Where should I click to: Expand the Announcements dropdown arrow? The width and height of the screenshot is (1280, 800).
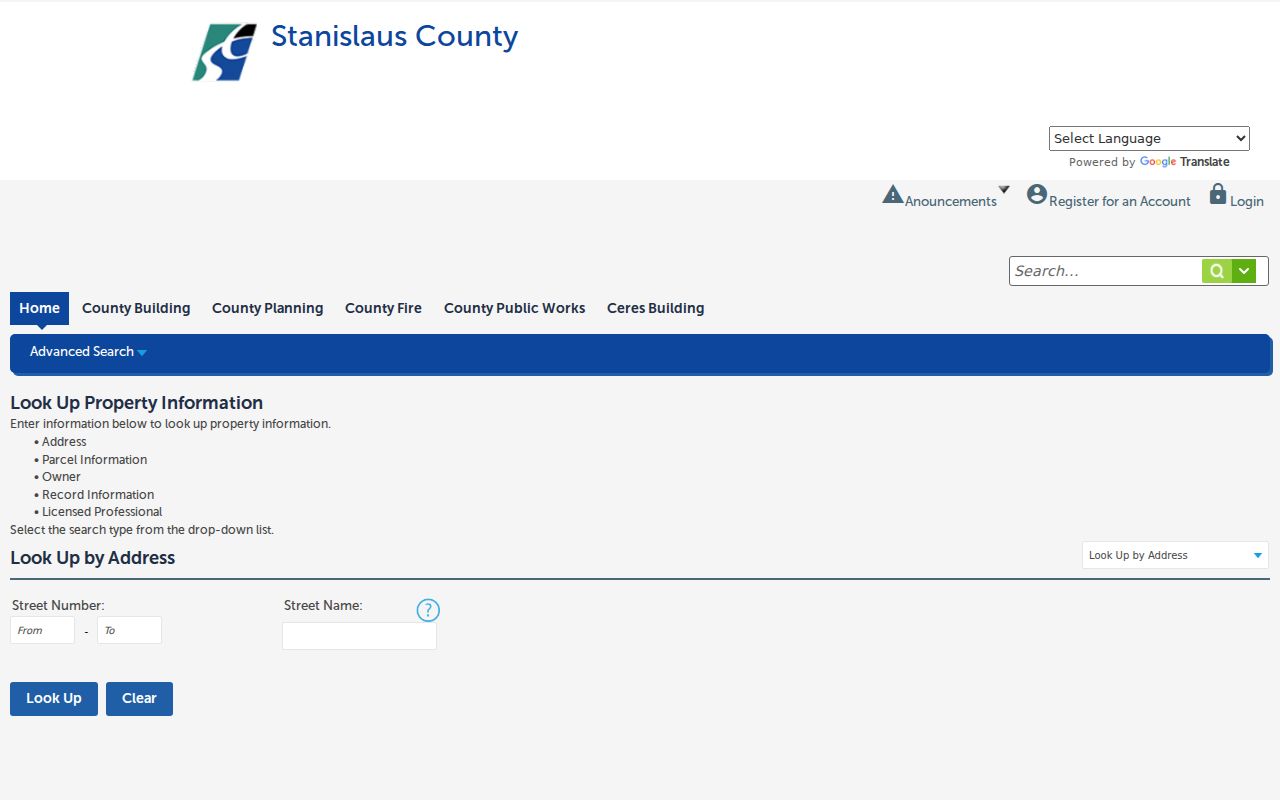pyautogui.click(x=1004, y=189)
